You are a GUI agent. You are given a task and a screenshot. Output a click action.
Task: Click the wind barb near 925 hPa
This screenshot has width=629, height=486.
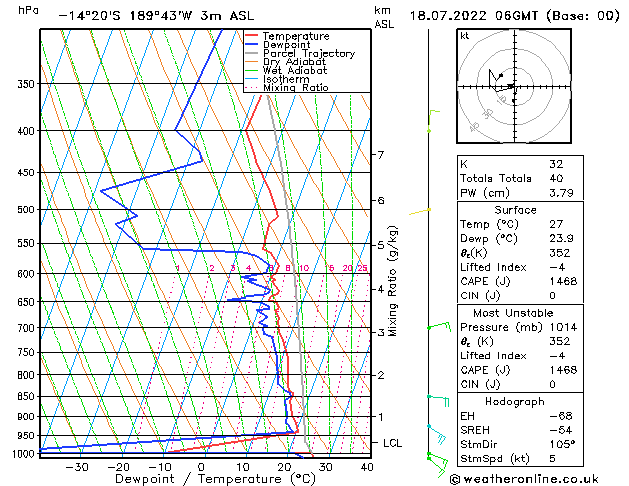(436, 434)
